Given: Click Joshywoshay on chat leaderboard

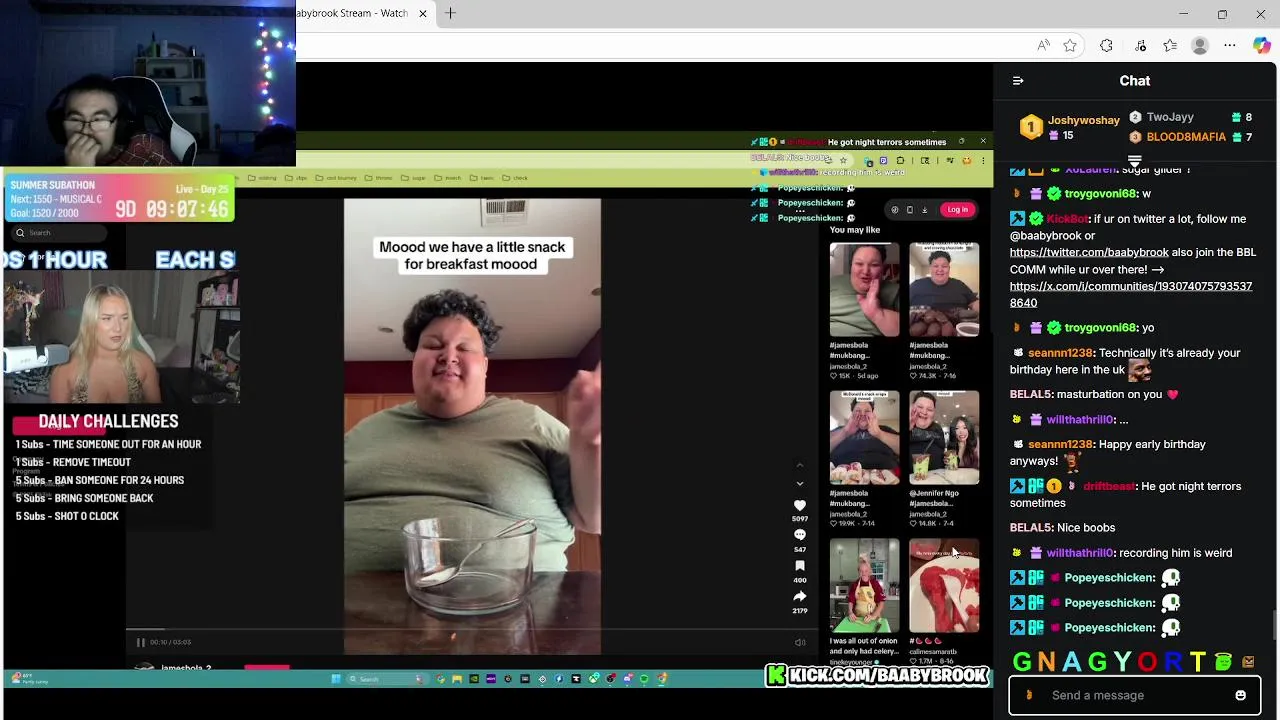Looking at the screenshot, I should coord(1083,120).
